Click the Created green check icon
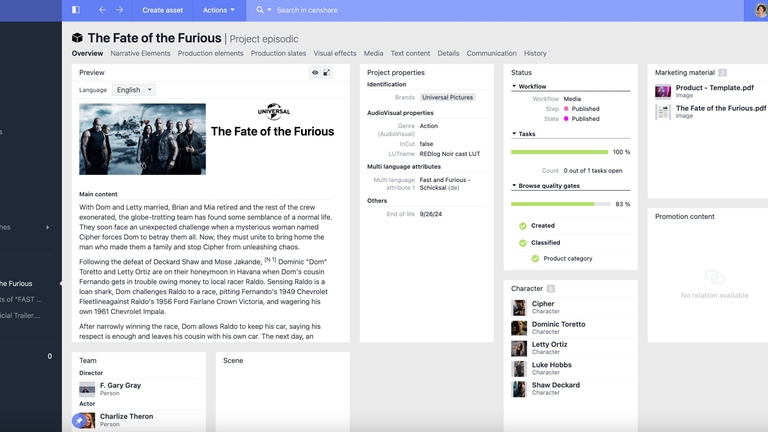Image resolution: width=768 pixels, height=432 pixels. [x=523, y=226]
